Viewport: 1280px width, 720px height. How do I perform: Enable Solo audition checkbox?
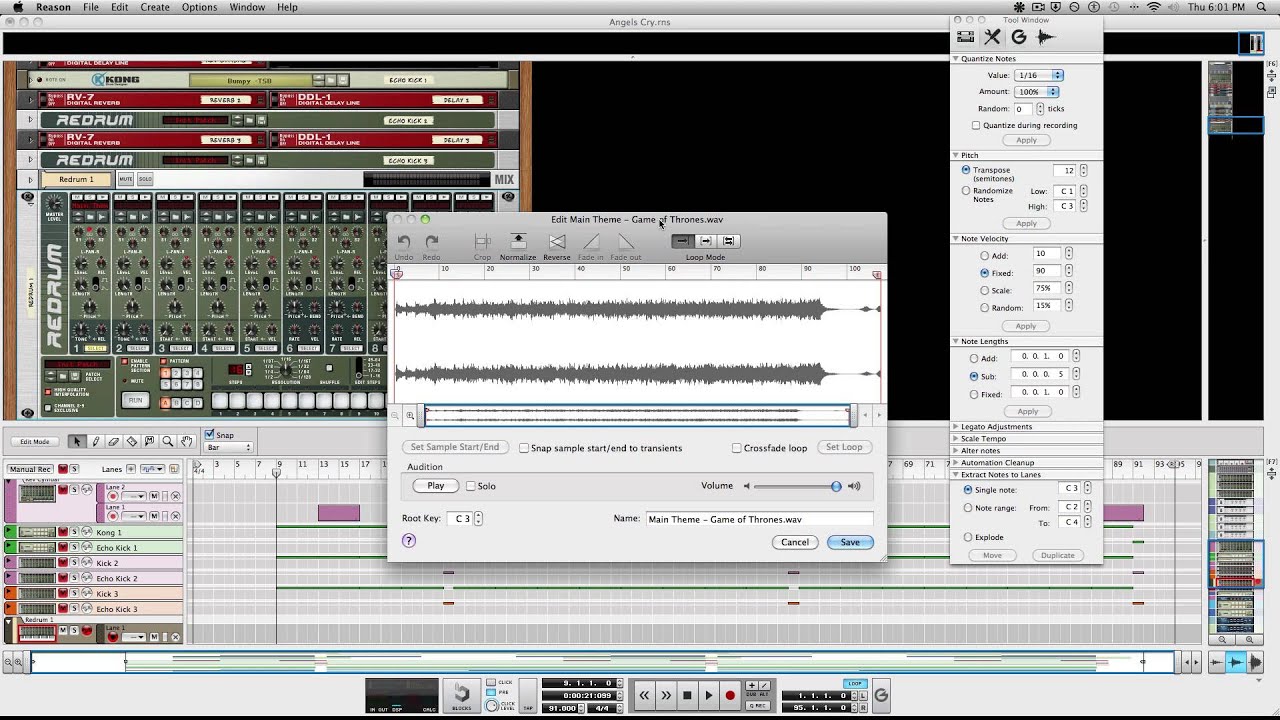click(x=471, y=486)
